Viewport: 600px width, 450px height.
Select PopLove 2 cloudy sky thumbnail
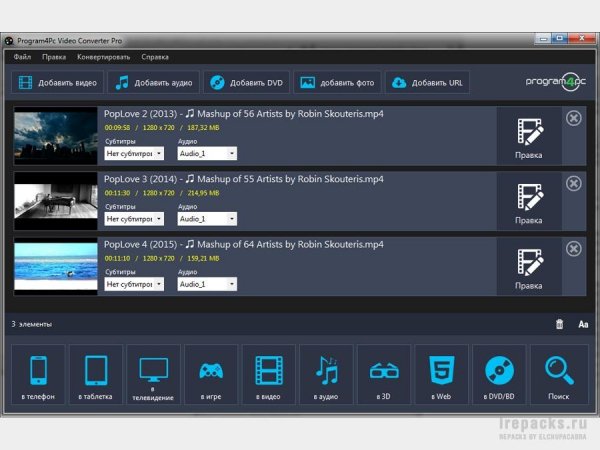coord(56,136)
